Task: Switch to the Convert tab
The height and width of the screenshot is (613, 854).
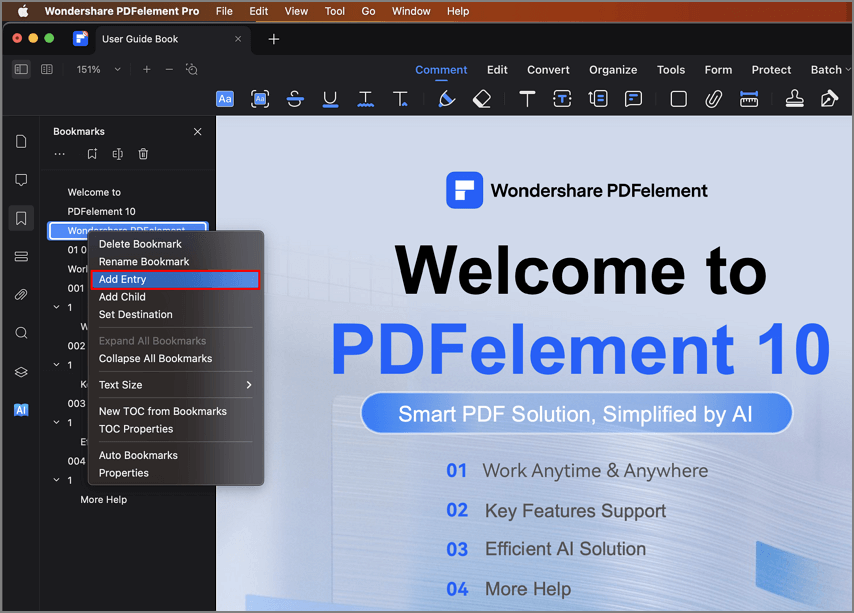Action: [x=548, y=70]
